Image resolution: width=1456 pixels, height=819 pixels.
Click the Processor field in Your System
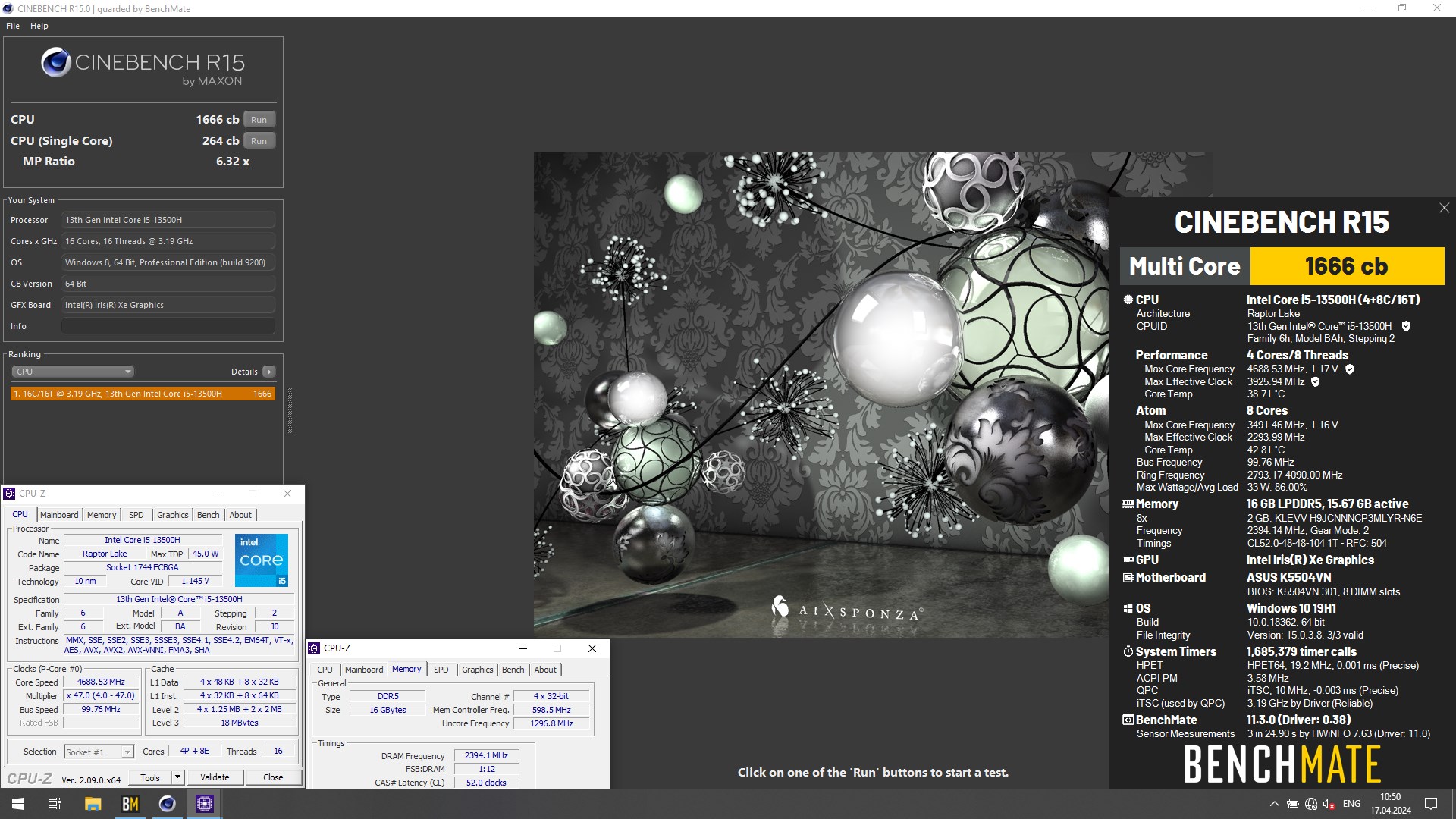(x=168, y=220)
